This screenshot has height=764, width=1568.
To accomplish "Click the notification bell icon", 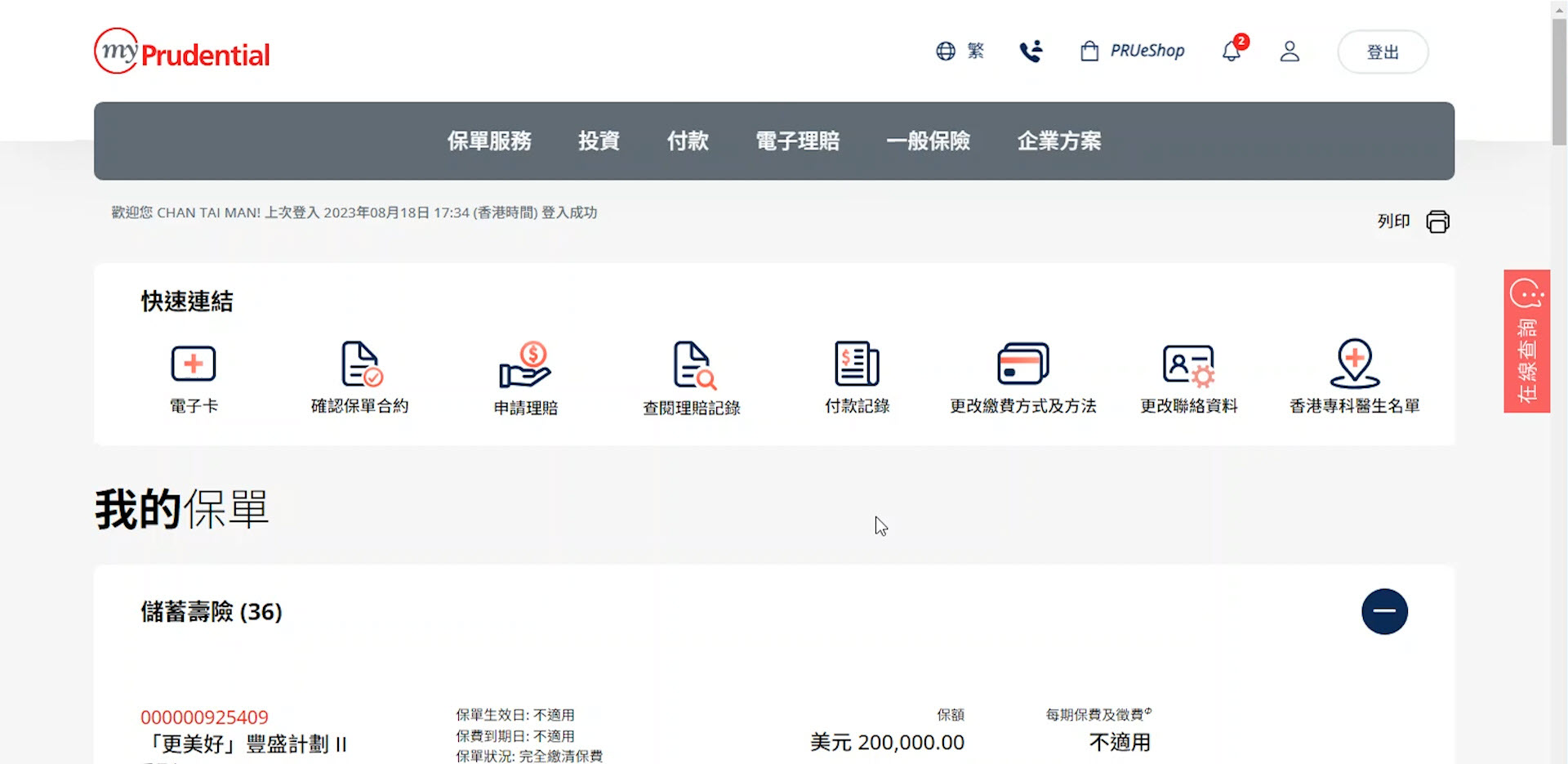I will (x=1232, y=51).
